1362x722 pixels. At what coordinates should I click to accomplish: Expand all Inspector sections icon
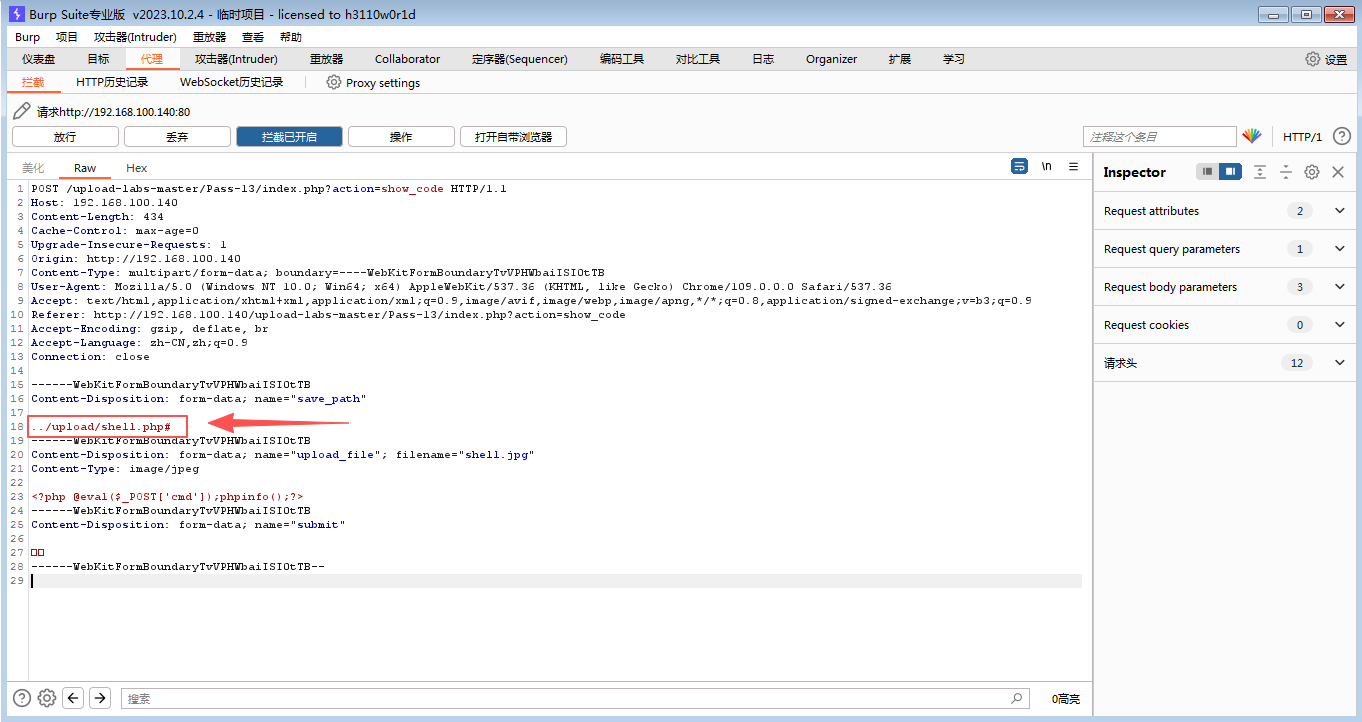point(1260,172)
